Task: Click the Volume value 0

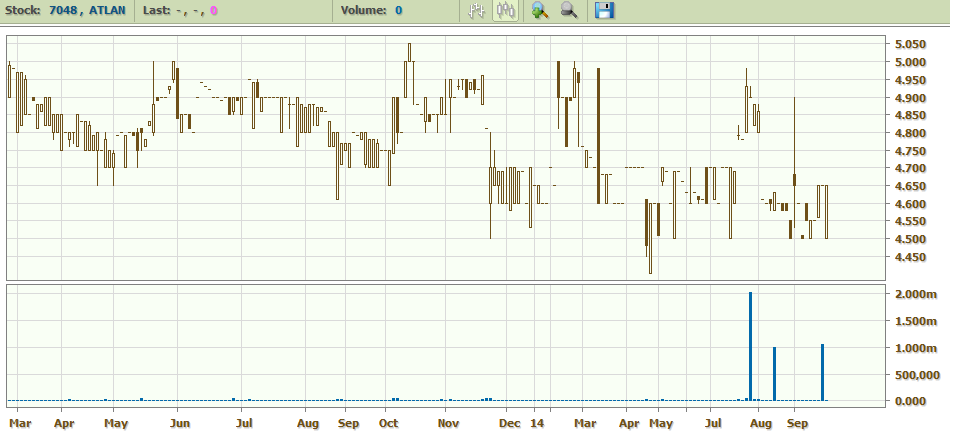Action: point(399,10)
